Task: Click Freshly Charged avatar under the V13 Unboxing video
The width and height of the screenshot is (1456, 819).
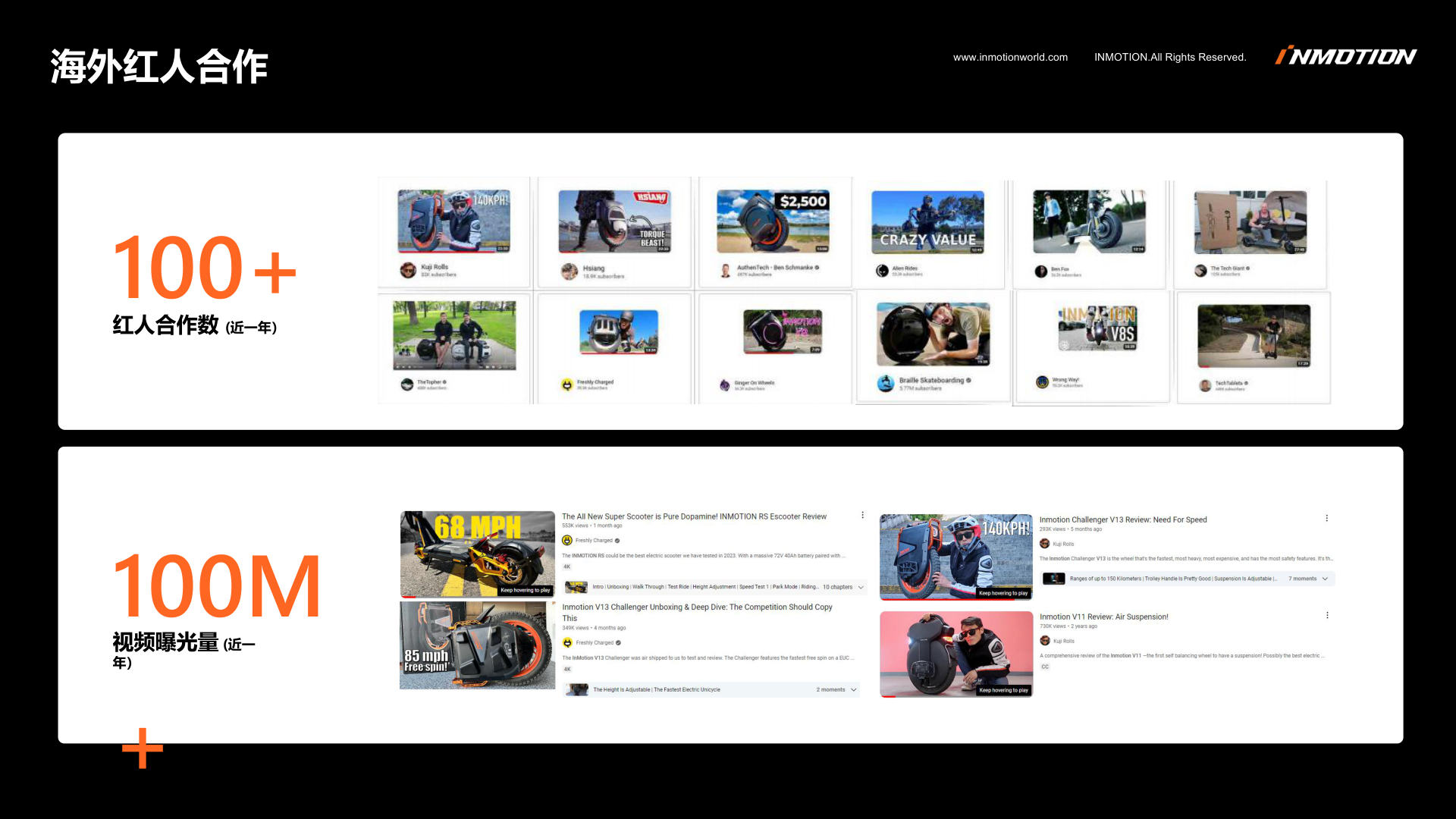Action: pyautogui.click(x=566, y=642)
